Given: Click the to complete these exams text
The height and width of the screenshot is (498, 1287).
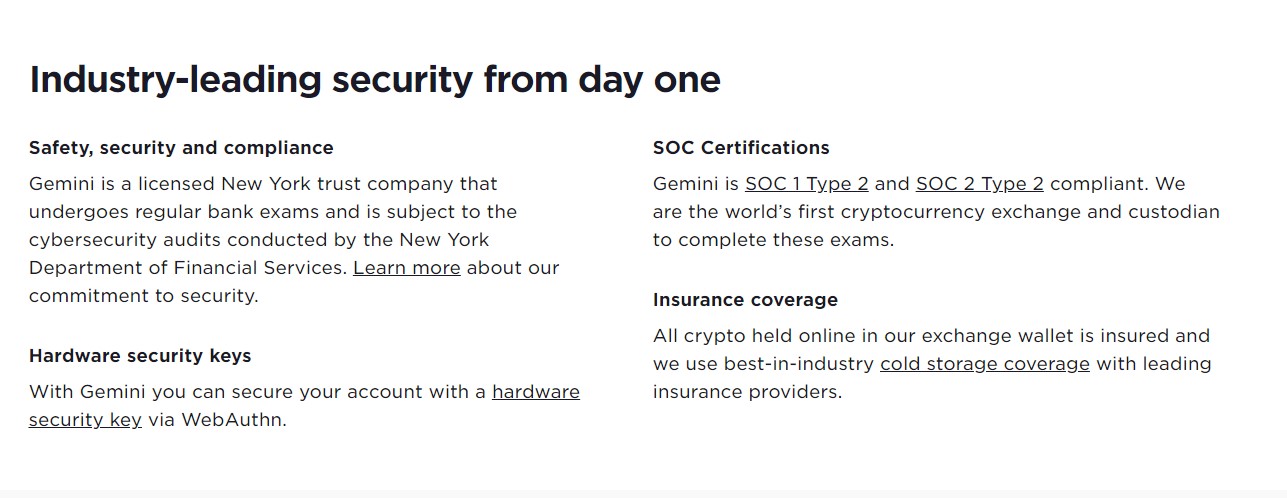Looking at the screenshot, I should click(773, 240).
